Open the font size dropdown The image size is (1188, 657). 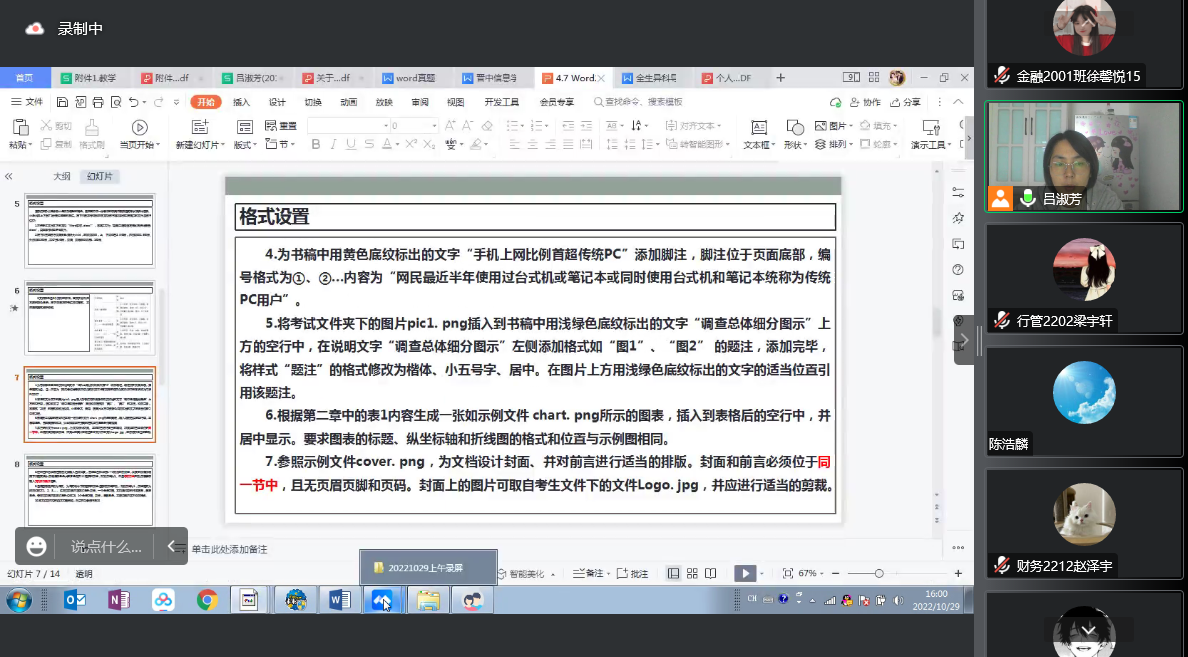(433, 126)
